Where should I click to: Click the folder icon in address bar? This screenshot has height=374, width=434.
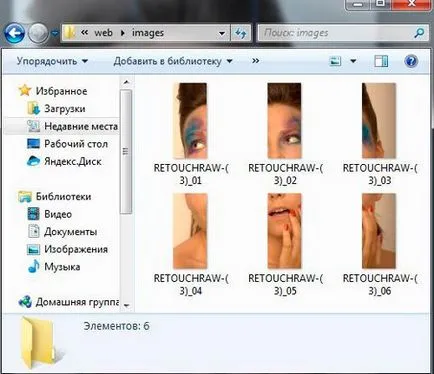click(70, 33)
